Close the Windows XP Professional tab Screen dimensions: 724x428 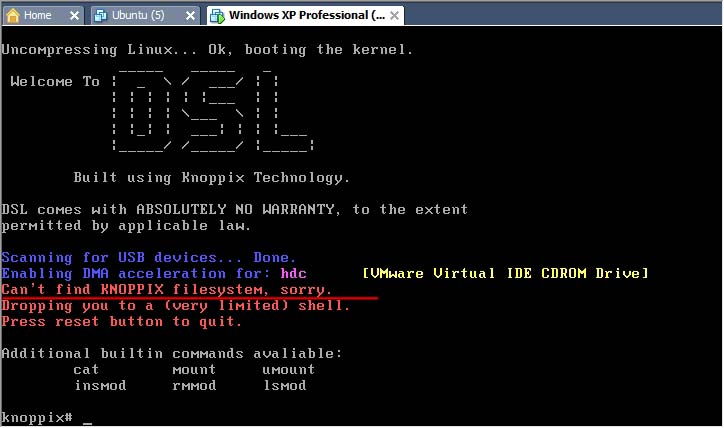click(x=394, y=16)
